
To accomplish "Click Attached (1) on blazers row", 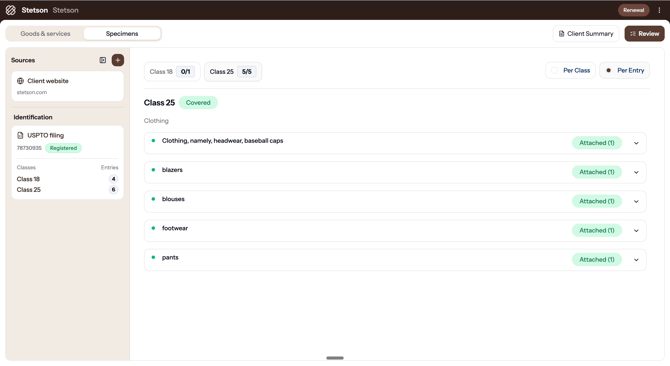I will (597, 172).
